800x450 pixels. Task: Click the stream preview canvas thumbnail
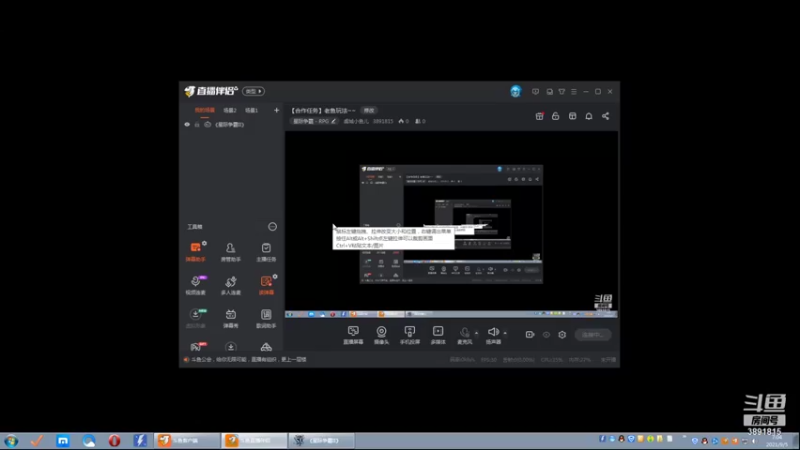(451, 224)
